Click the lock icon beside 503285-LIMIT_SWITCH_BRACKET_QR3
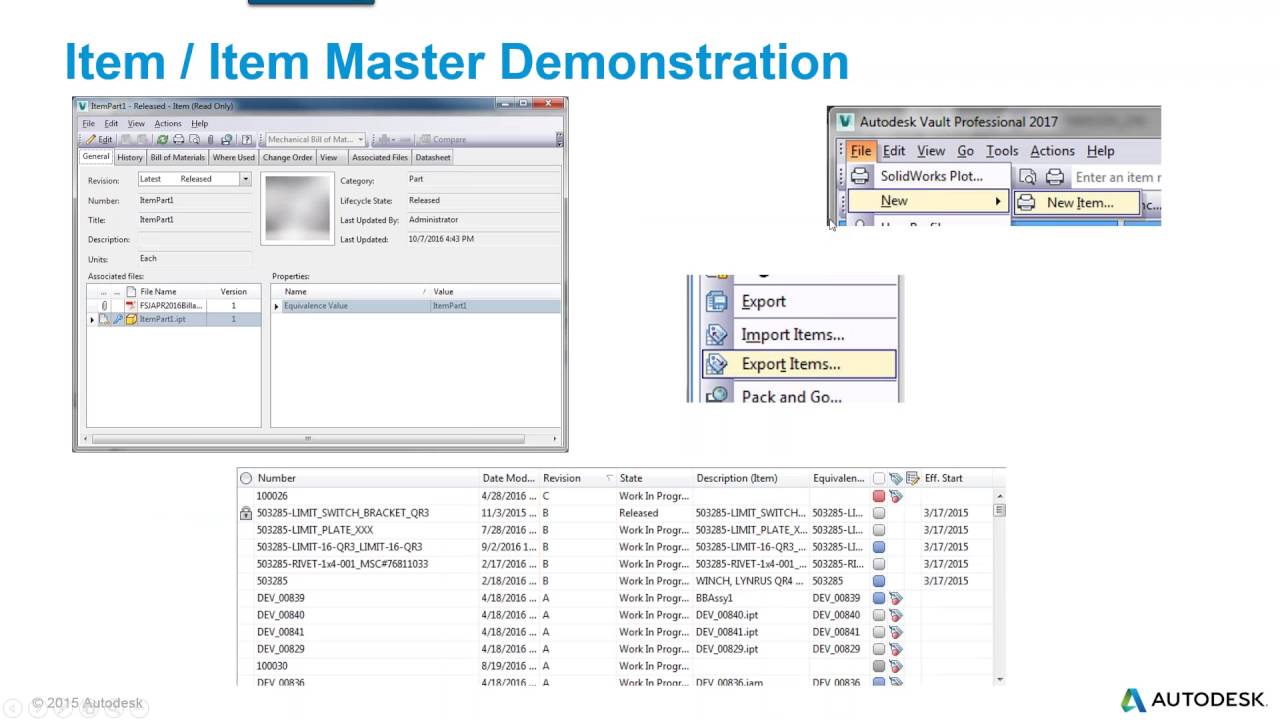Viewport: 1280px width, 720px height. [x=246, y=513]
